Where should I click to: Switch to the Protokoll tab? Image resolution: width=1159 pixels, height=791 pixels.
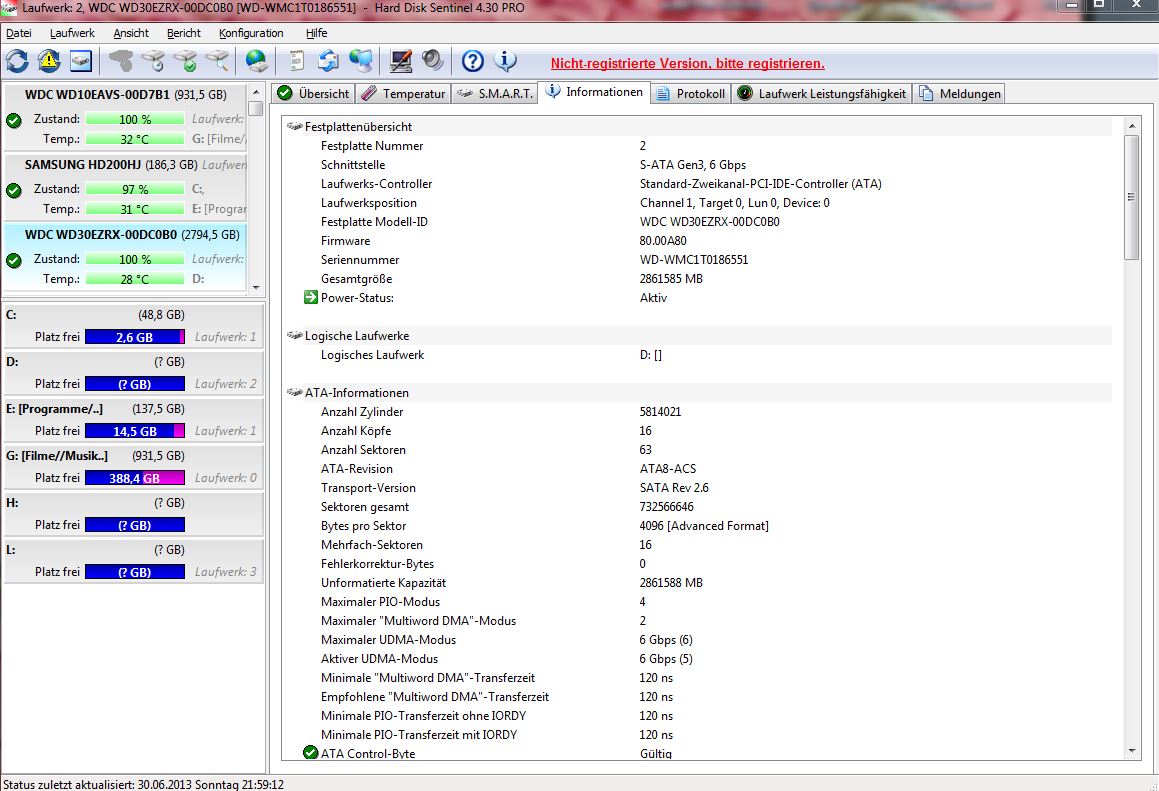pyautogui.click(x=691, y=93)
